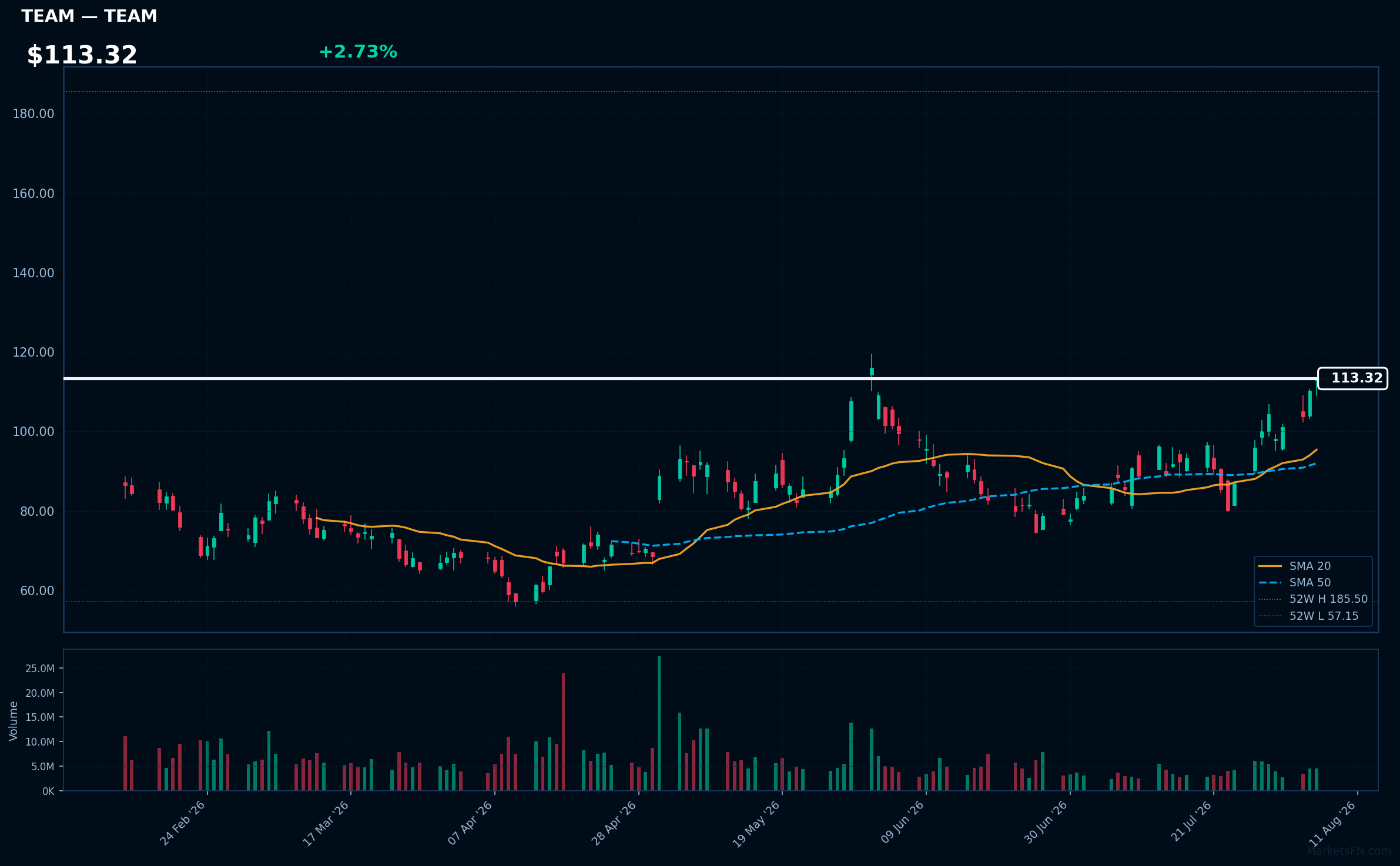Click the 160.00 price axis label
1400x866 pixels.
tap(34, 194)
